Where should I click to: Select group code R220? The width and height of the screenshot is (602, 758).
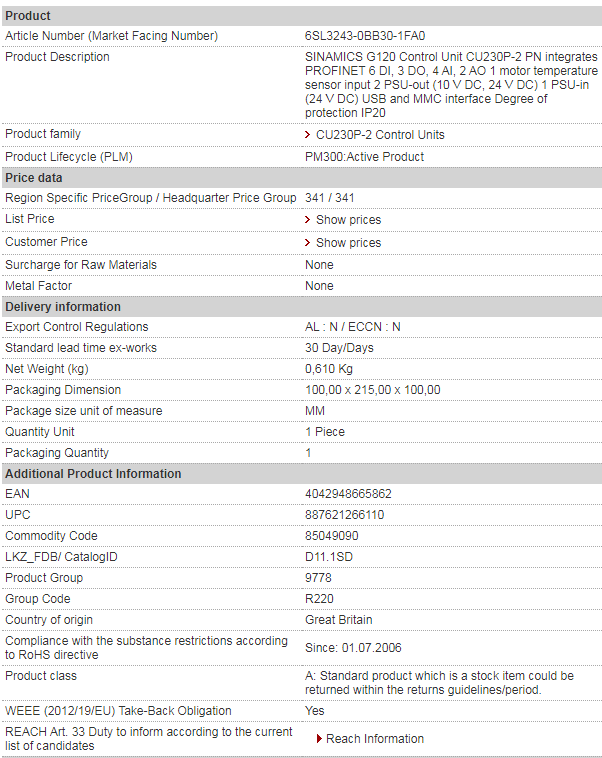click(x=319, y=598)
